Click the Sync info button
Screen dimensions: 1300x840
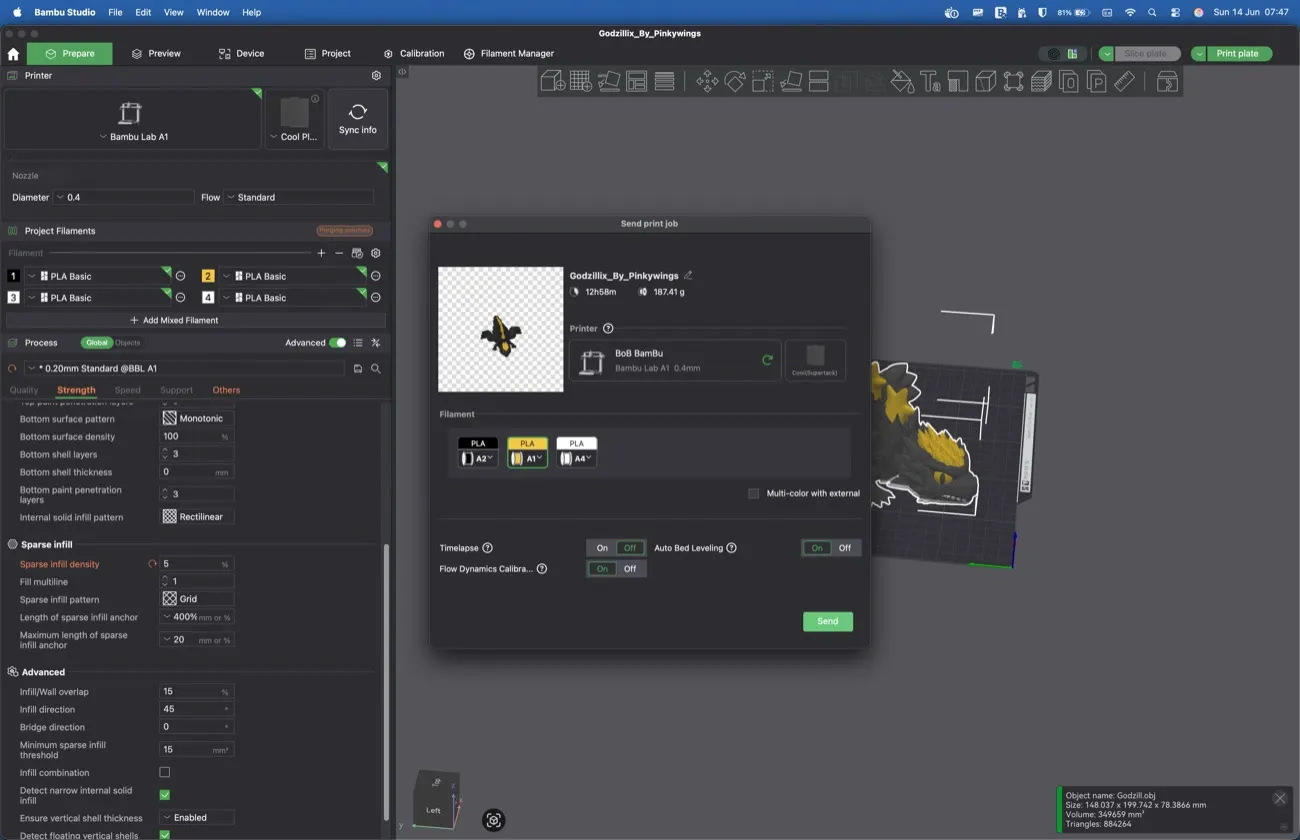358,119
